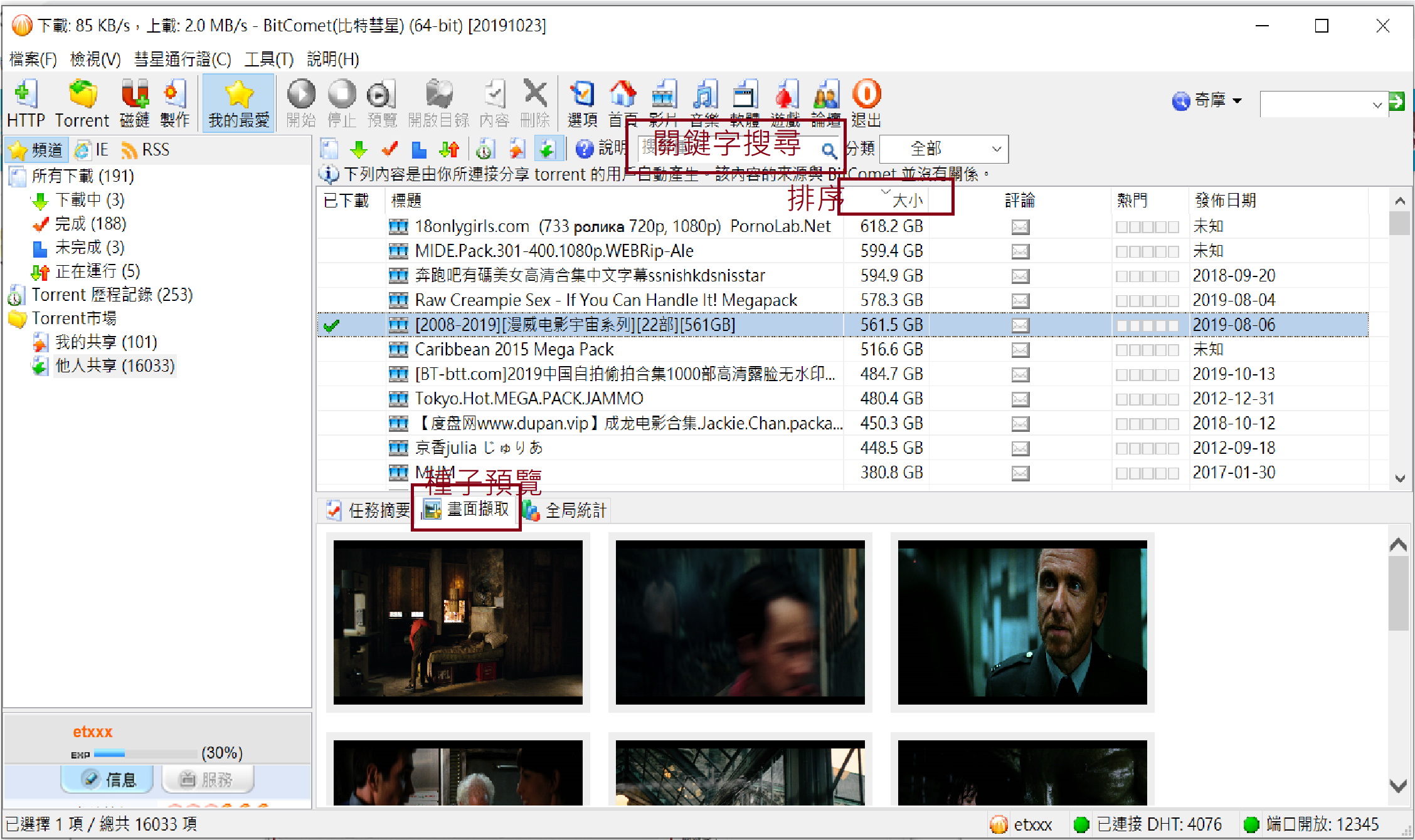Select Downloading (下載中) tree item
The height and width of the screenshot is (840, 1415).
(x=78, y=201)
